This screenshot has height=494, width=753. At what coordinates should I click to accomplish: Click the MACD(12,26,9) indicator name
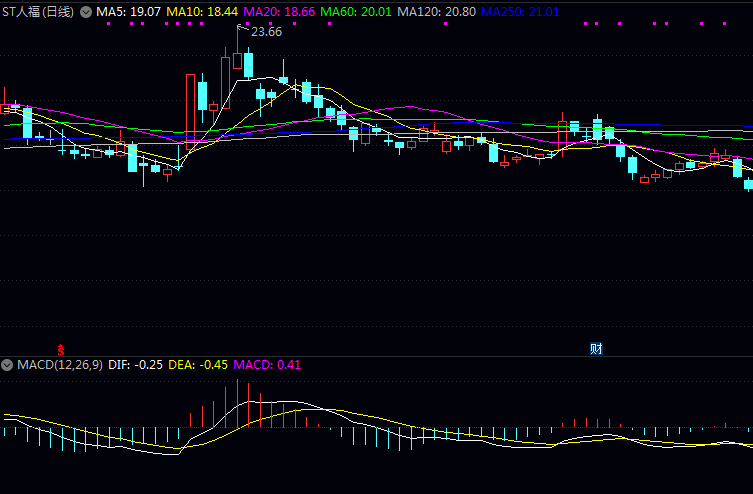pos(59,365)
